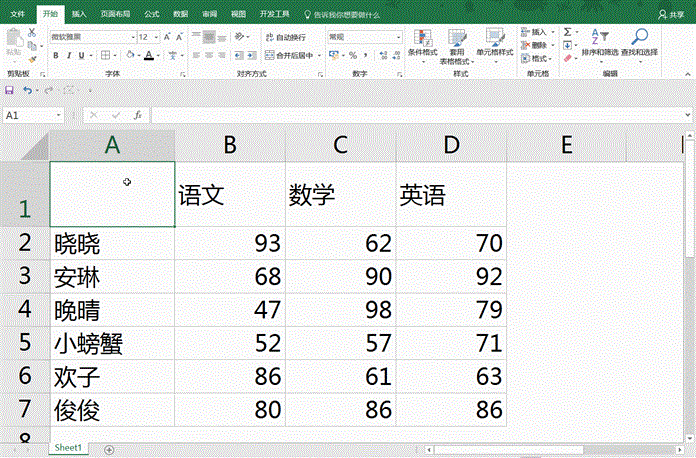Click the AutoSum sigma icon

[568, 32]
